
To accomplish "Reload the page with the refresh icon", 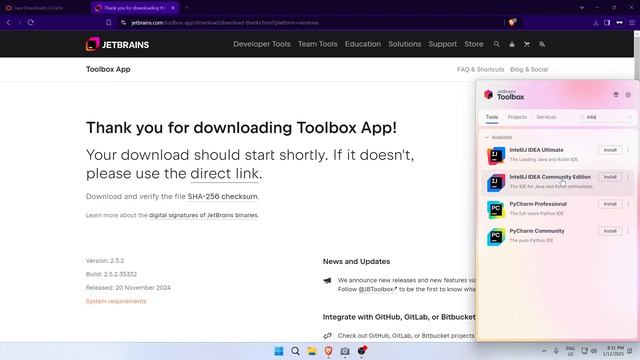I will [31, 22].
